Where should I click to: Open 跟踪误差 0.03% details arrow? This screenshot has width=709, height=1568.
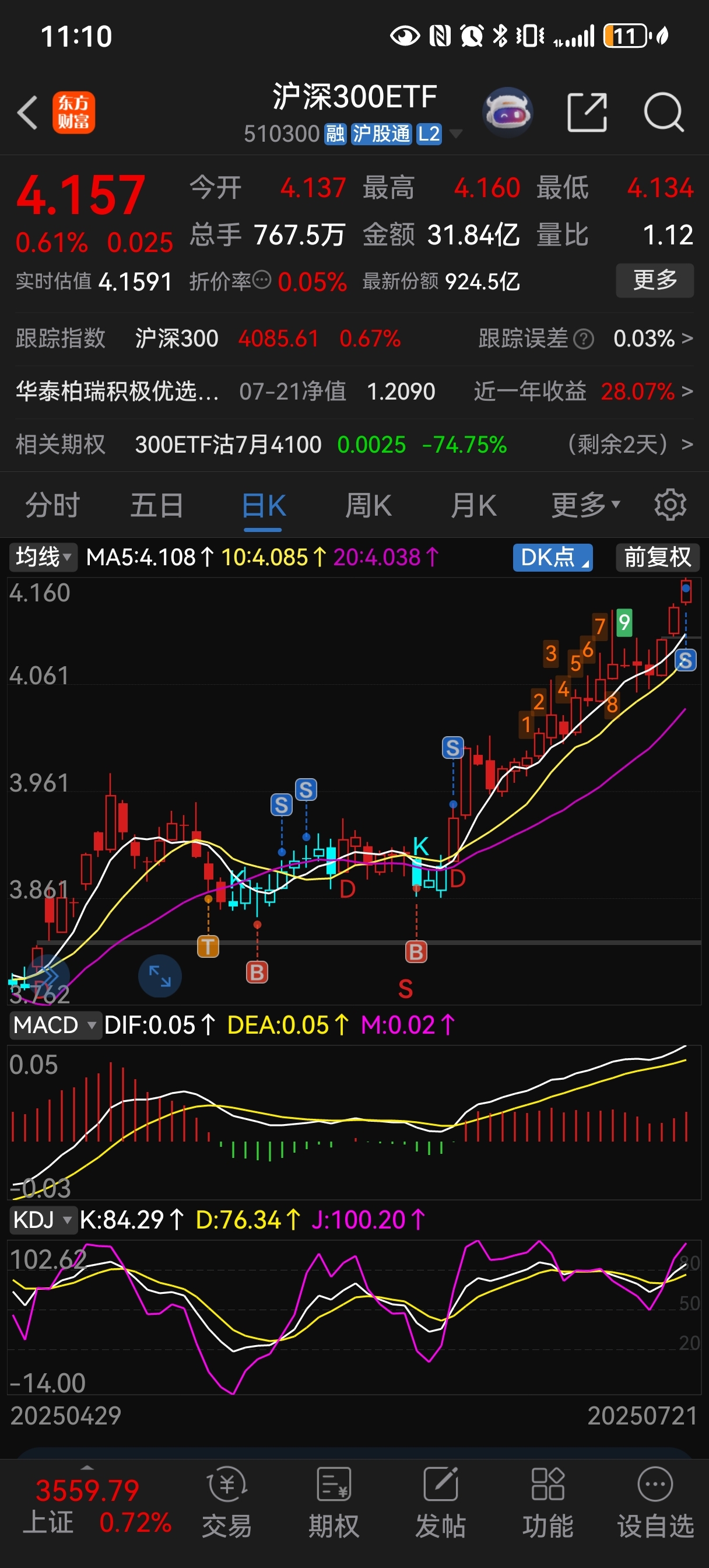pos(686,338)
